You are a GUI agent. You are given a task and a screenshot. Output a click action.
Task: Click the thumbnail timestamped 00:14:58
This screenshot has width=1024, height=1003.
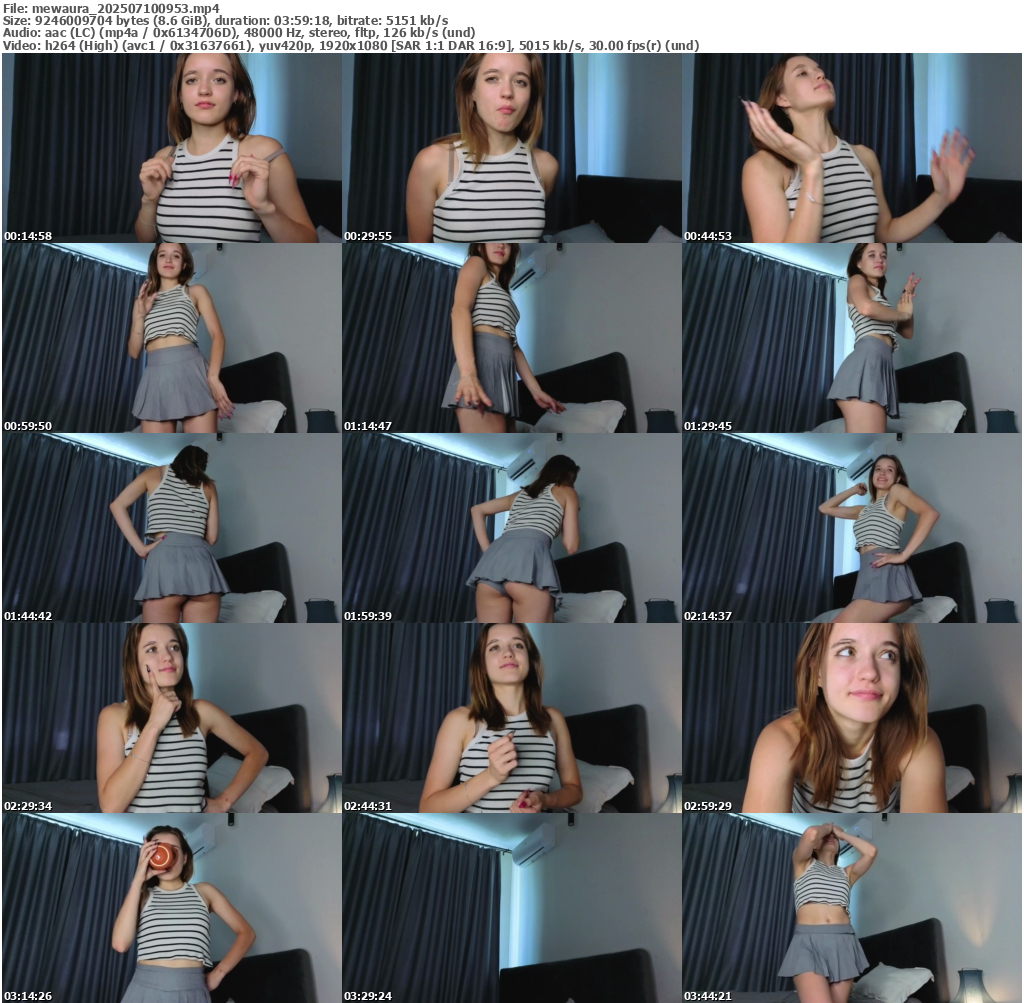coord(172,148)
